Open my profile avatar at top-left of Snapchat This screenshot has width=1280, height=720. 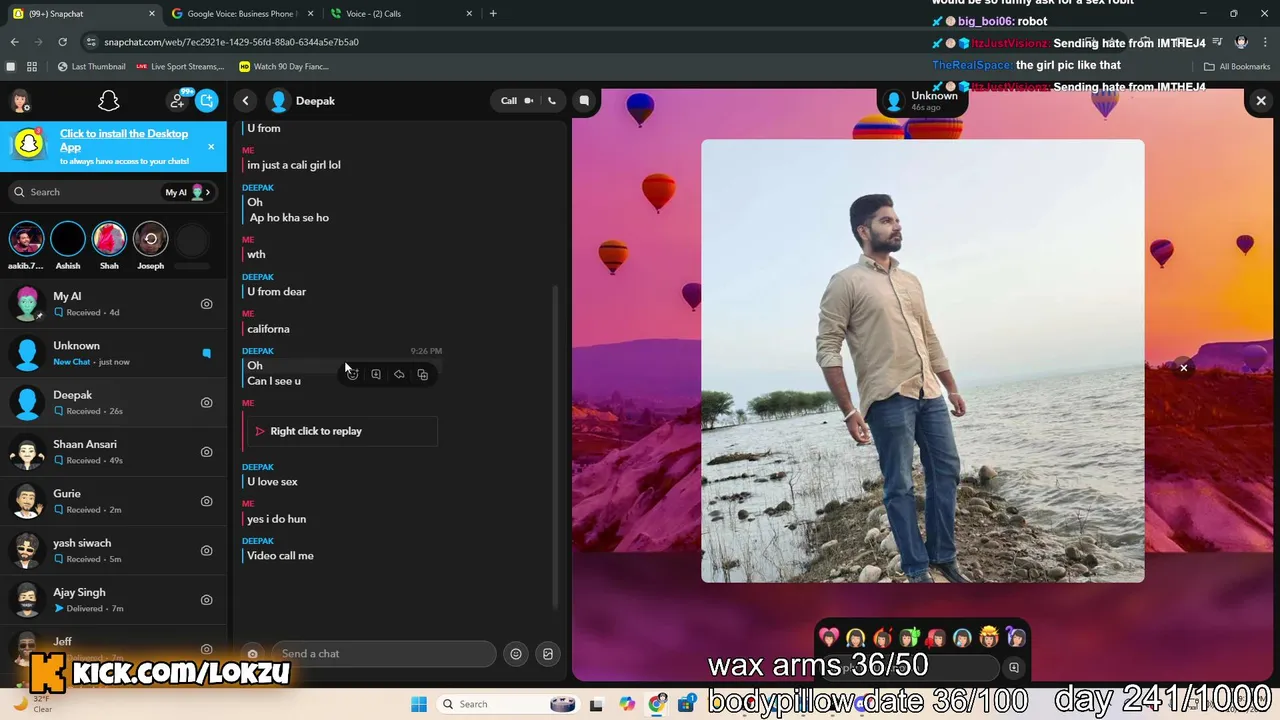tap(20, 101)
